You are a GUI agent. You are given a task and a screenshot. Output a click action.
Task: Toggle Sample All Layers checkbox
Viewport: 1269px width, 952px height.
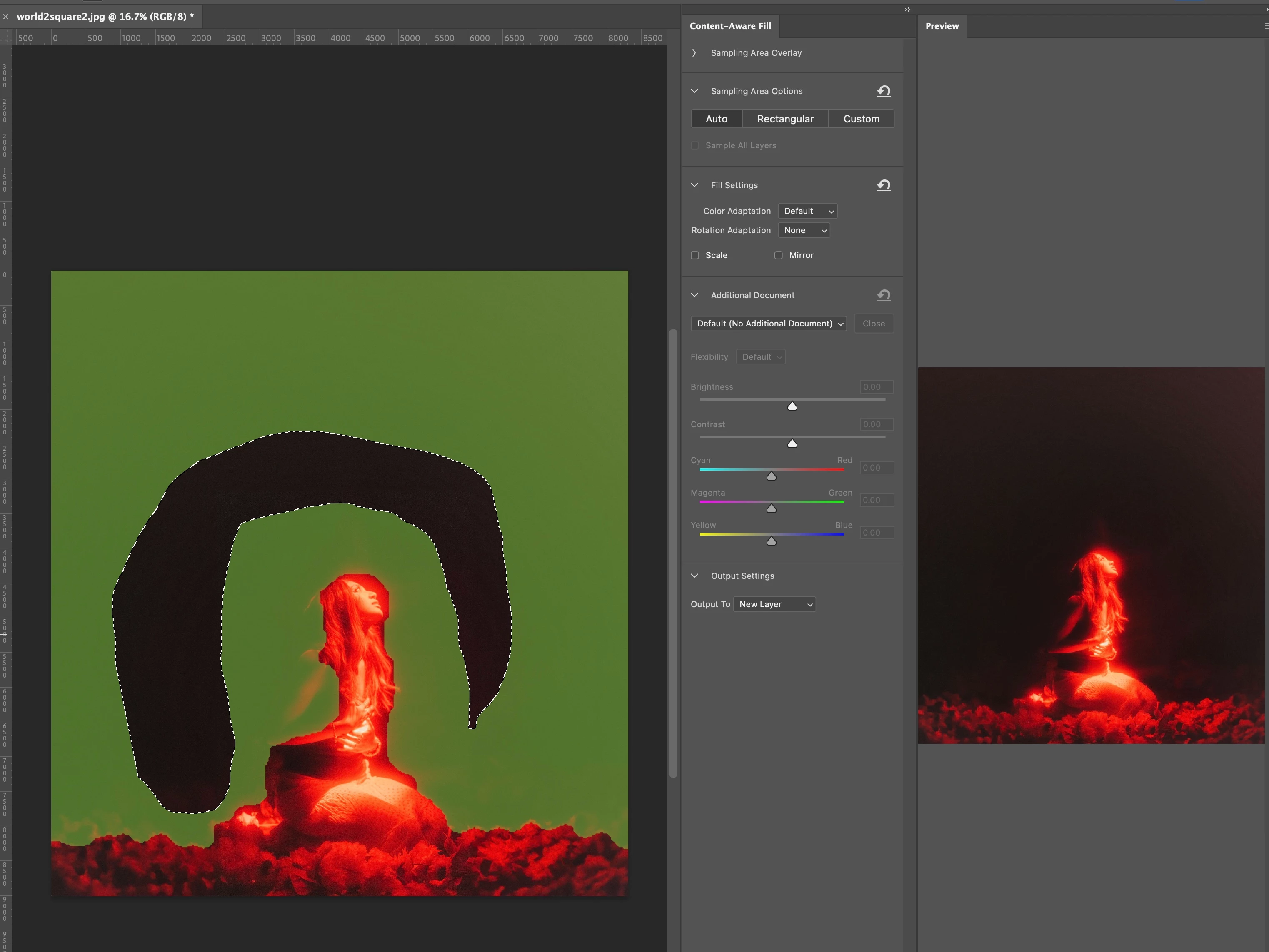tap(695, 146)
